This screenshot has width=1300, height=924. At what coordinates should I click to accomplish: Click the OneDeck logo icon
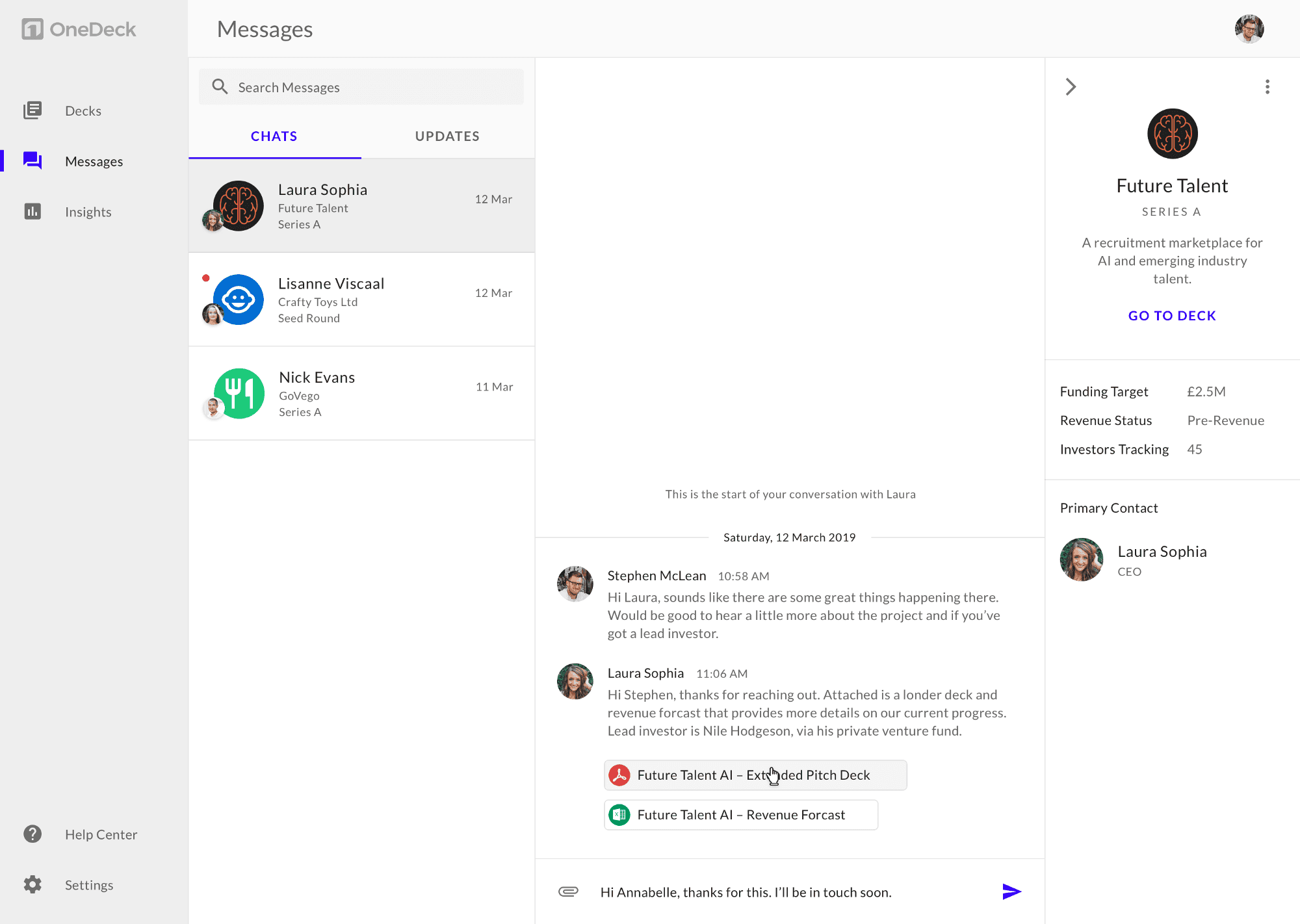pyautogui.click(x=32, y=29)
